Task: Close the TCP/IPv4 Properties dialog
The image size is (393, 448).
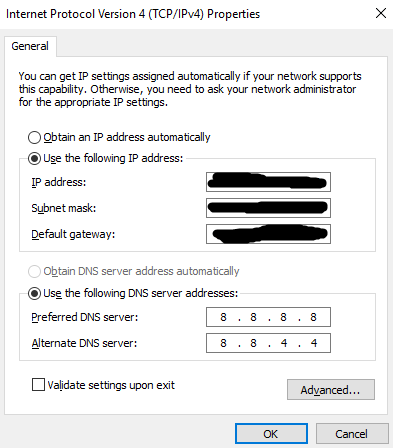Action: pyautogui.click(x=381, y=14)
